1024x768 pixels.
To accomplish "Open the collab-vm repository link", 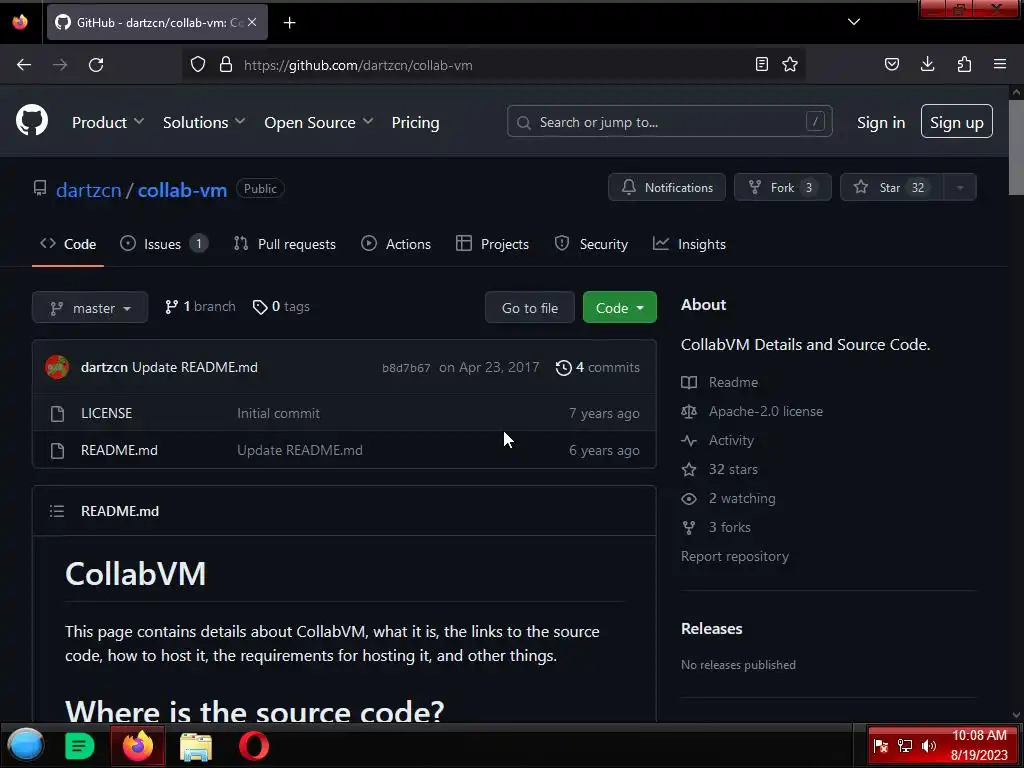I will 182,190.
